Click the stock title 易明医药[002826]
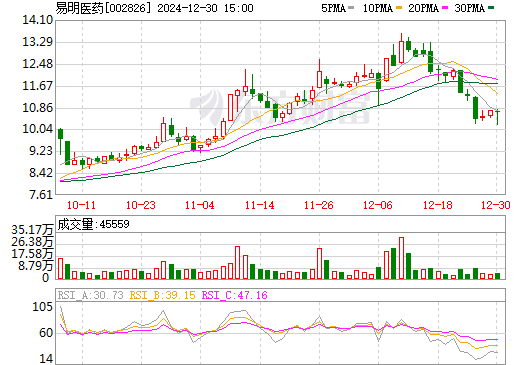 pos(101,8)
